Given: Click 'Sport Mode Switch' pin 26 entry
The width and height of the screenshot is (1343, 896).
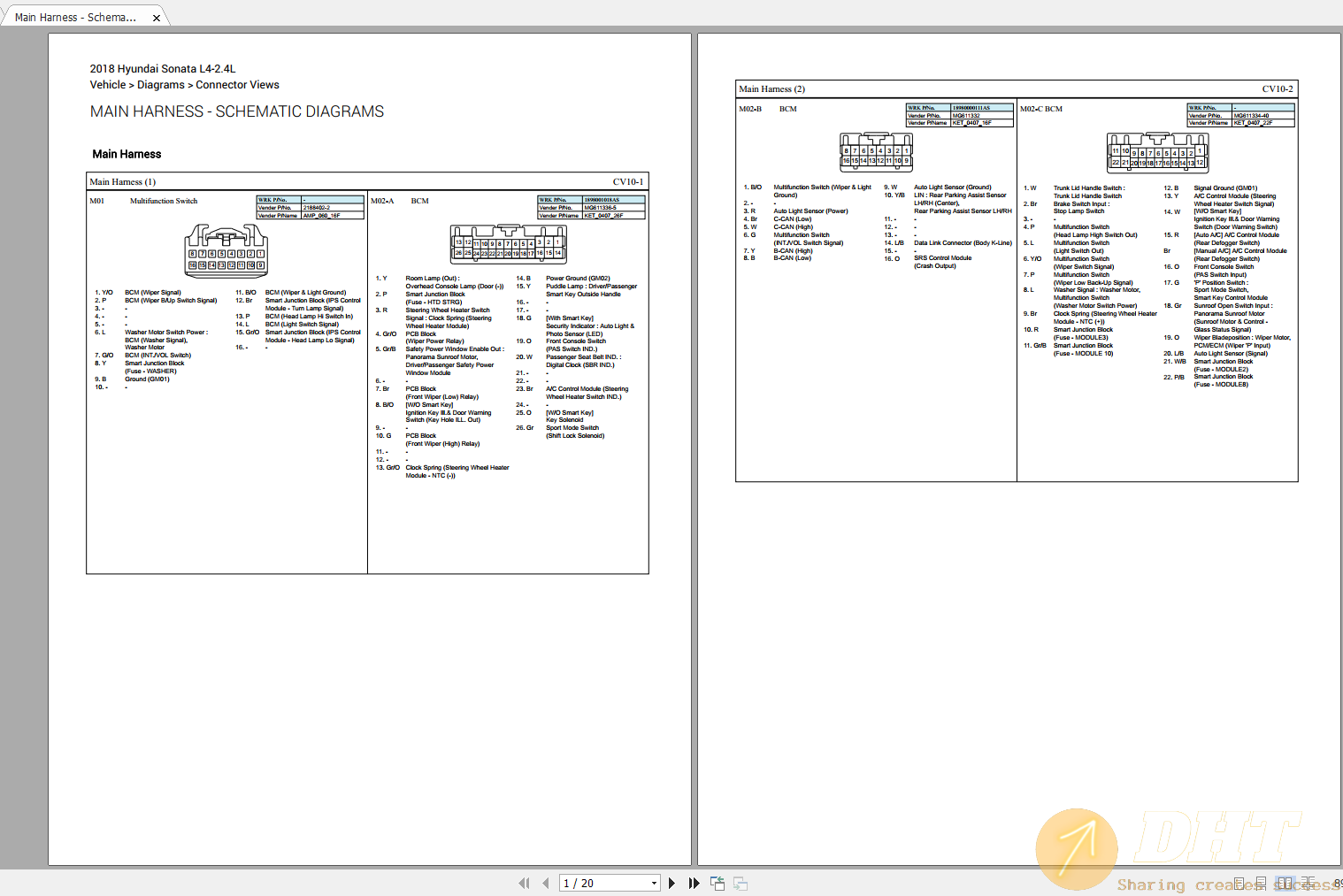Looking at the screenshot, I should pyautogui.click(x=572, y=428).
